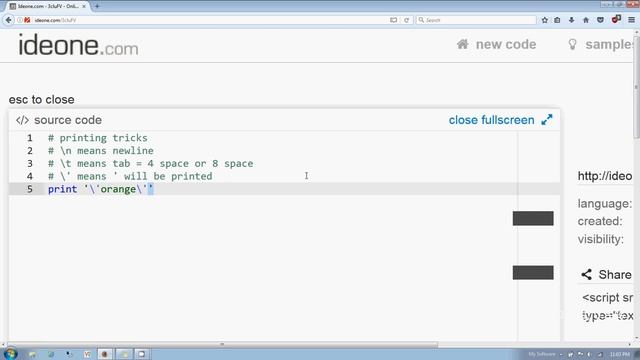Click close fullscreen link
Viewport: 640px width, 360px height.
coord(491,120)
